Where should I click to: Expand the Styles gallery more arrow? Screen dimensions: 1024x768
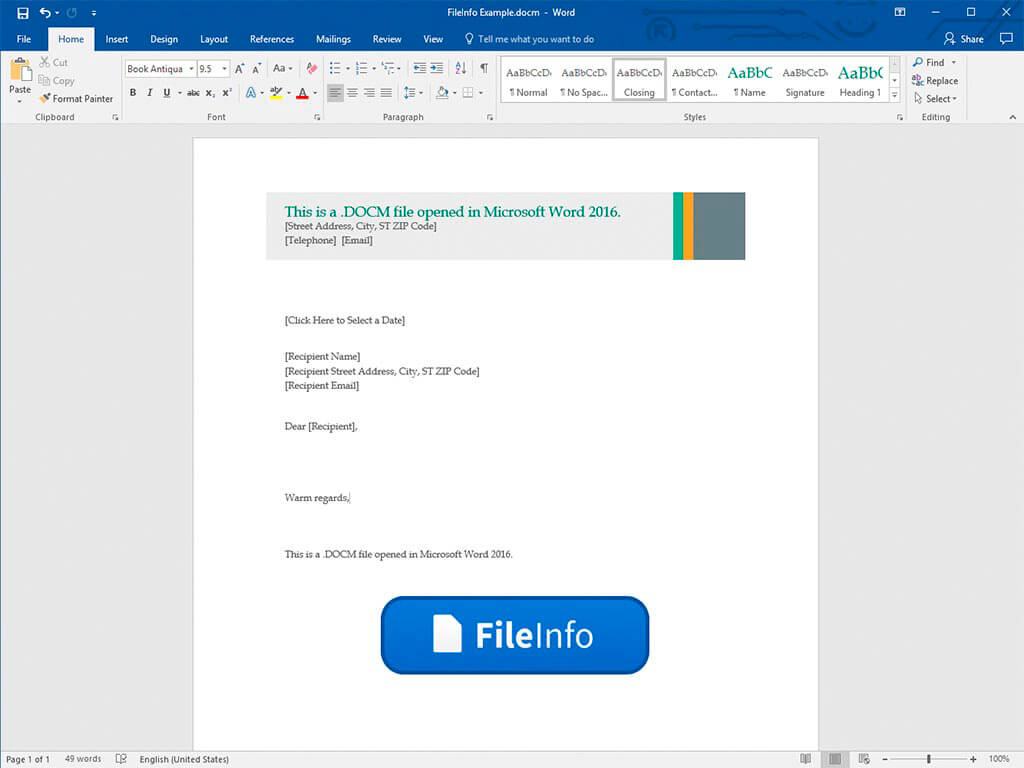click(893, 96)
